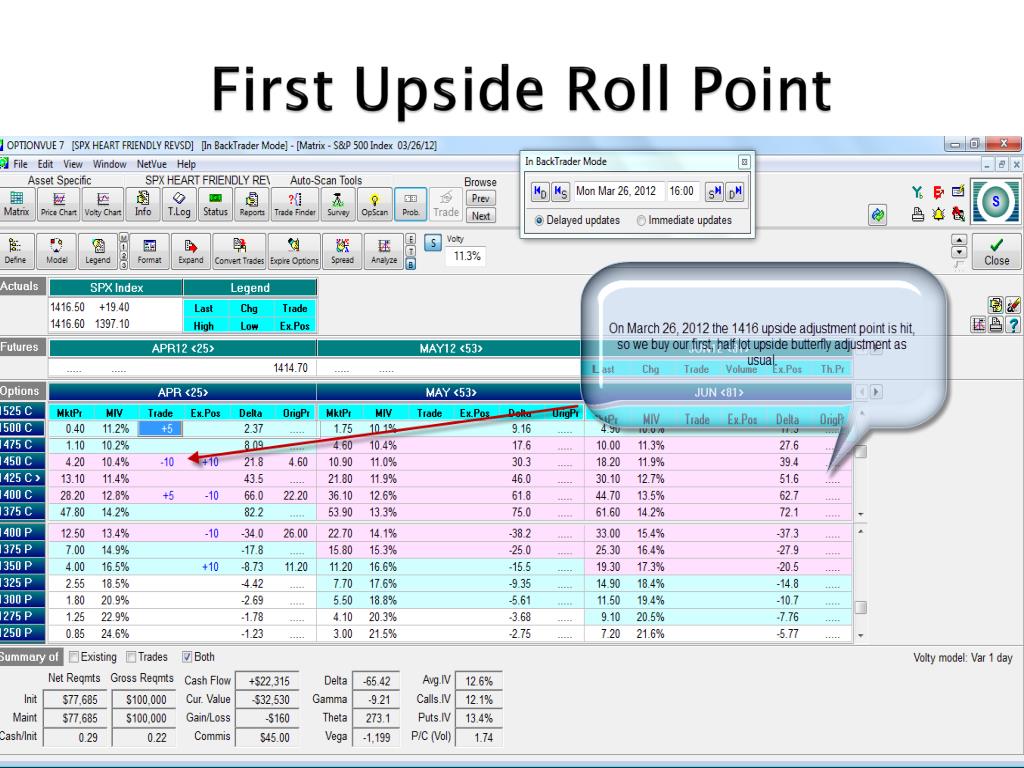Click the BackTrader time field 16:00
The width and height of the screenshot is (1024, 768).
[682, 191]
